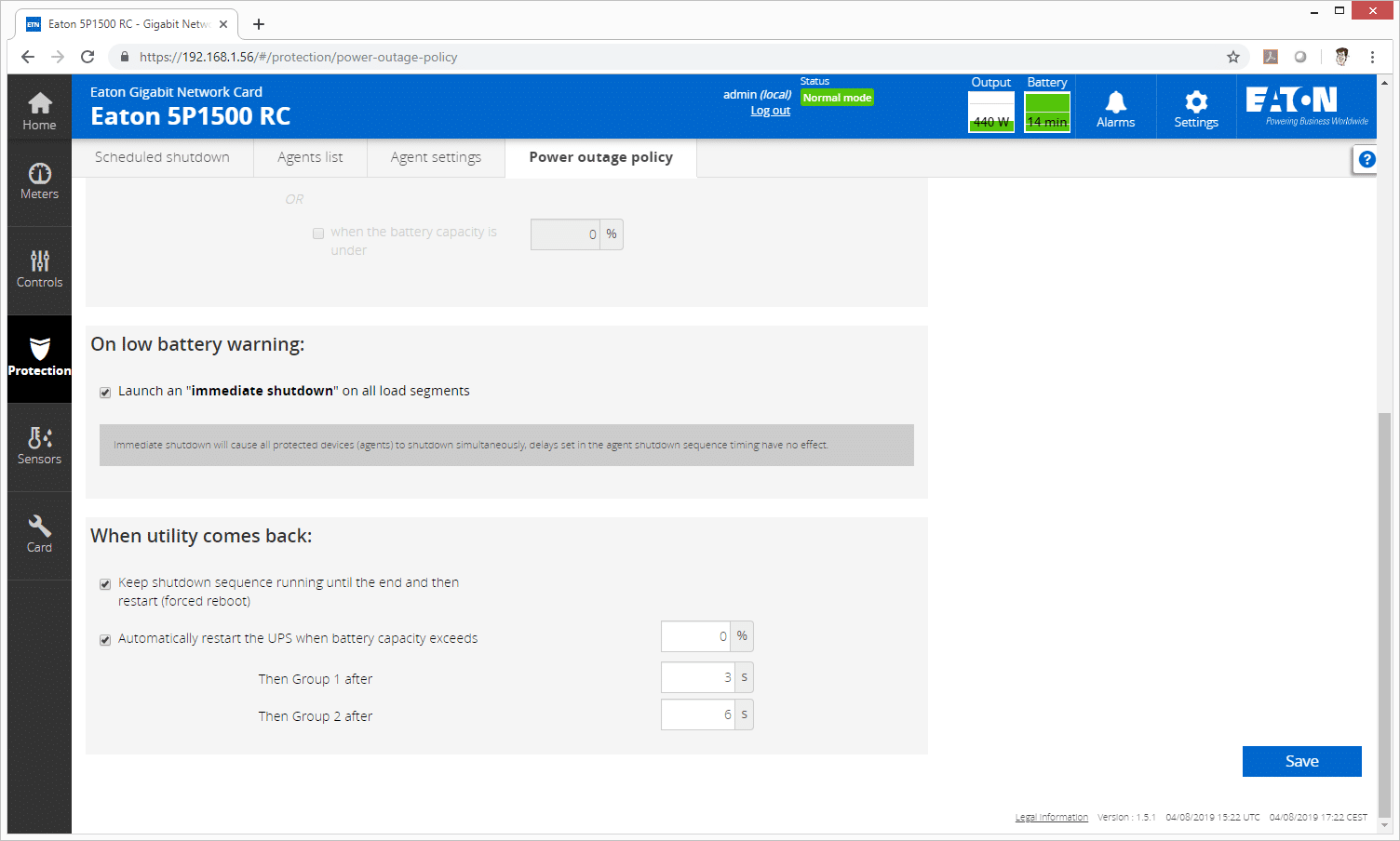
Task: Toggle keep shutdown sequence running checkbox
Action: tap(105, 584)
